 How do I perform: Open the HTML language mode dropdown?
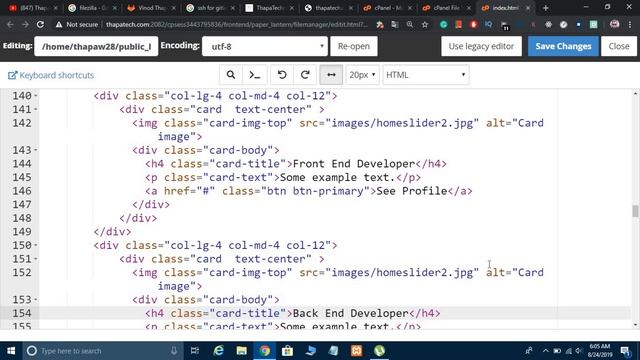click(426, 75)
